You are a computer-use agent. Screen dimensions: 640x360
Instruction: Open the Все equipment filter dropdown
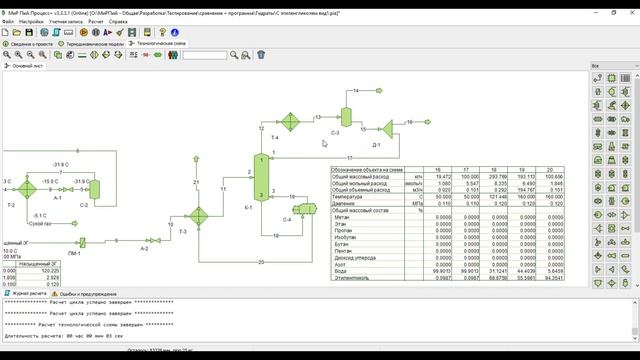coord(614,66)
